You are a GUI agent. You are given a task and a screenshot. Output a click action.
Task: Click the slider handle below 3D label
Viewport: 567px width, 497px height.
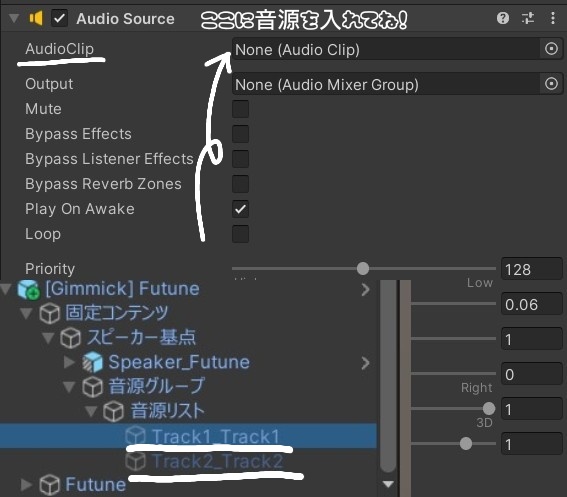466,443
